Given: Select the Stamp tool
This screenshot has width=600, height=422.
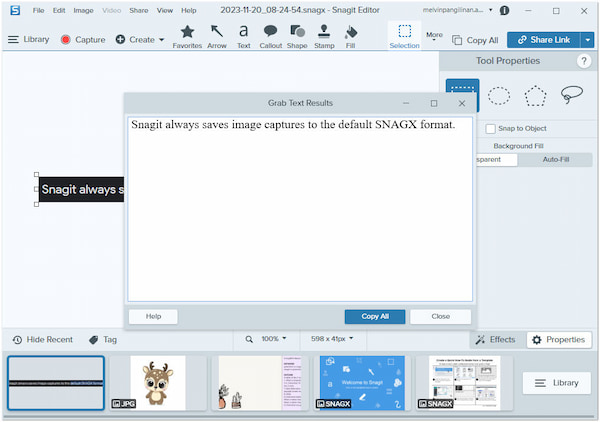Looking at the screenshot, I should pyautogui.click(x=324, y=36).
